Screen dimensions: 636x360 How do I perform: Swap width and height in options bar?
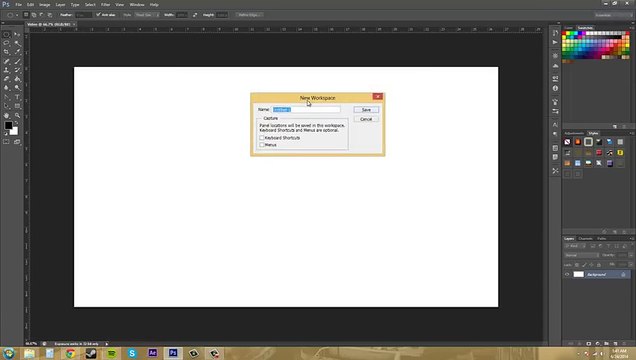click(195, 15)
